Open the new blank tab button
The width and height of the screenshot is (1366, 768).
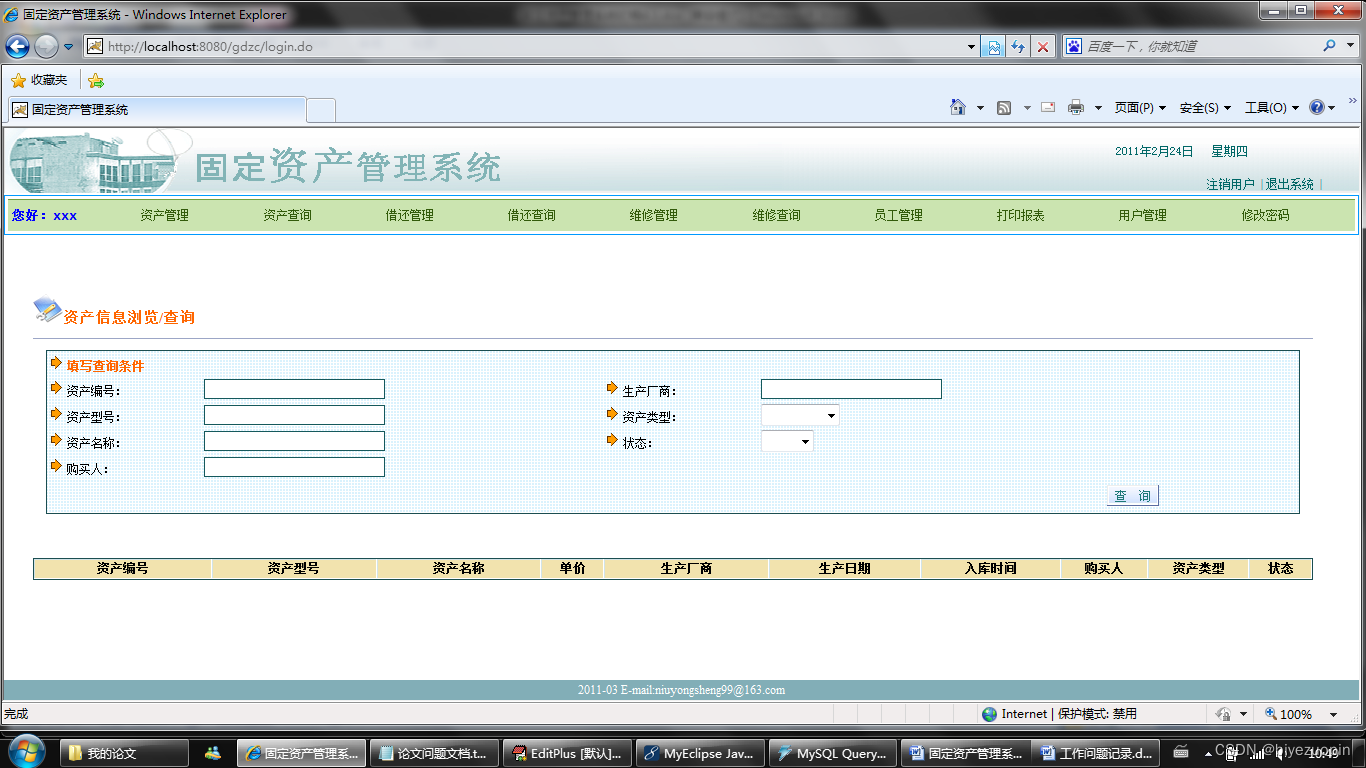click(x=320, y=110)
